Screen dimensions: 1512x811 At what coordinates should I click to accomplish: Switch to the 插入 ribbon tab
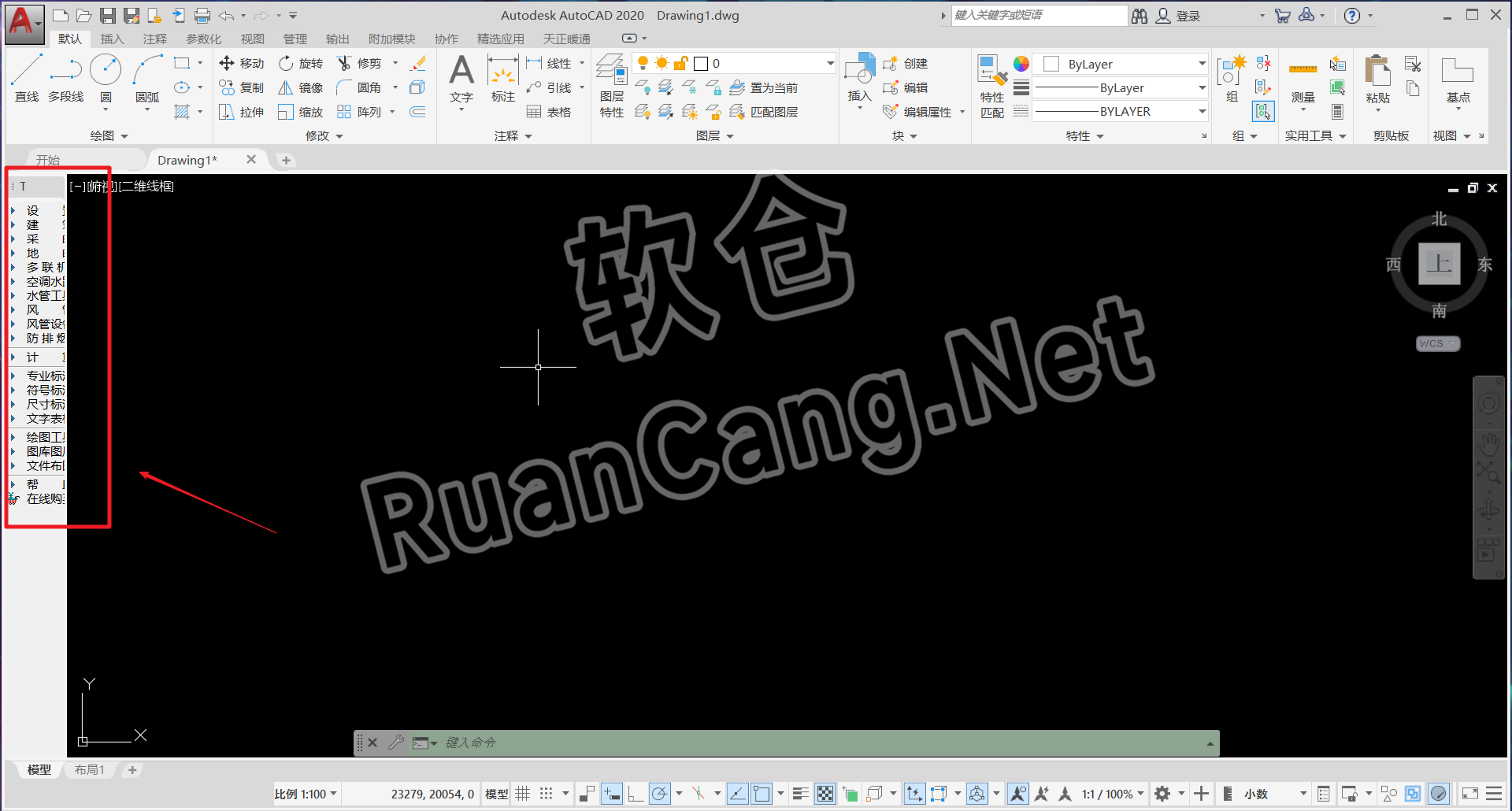112,39
